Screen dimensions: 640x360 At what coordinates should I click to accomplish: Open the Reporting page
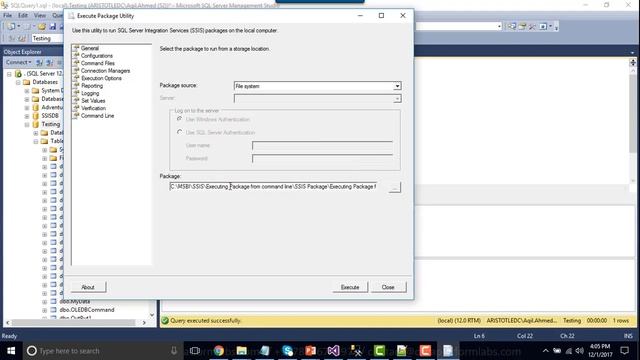[x=92, y=86]
